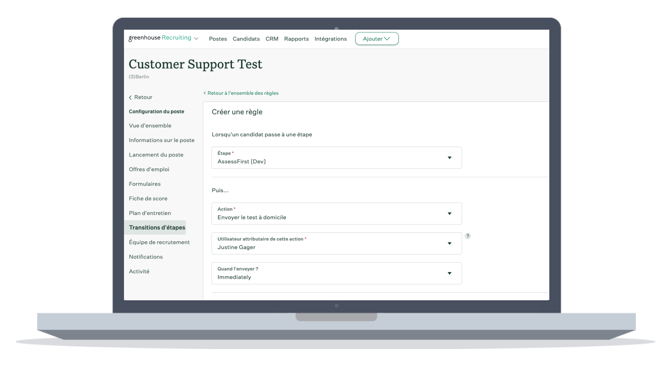
Task: Open the Candidats menu
Action: (x=246, y=39)
